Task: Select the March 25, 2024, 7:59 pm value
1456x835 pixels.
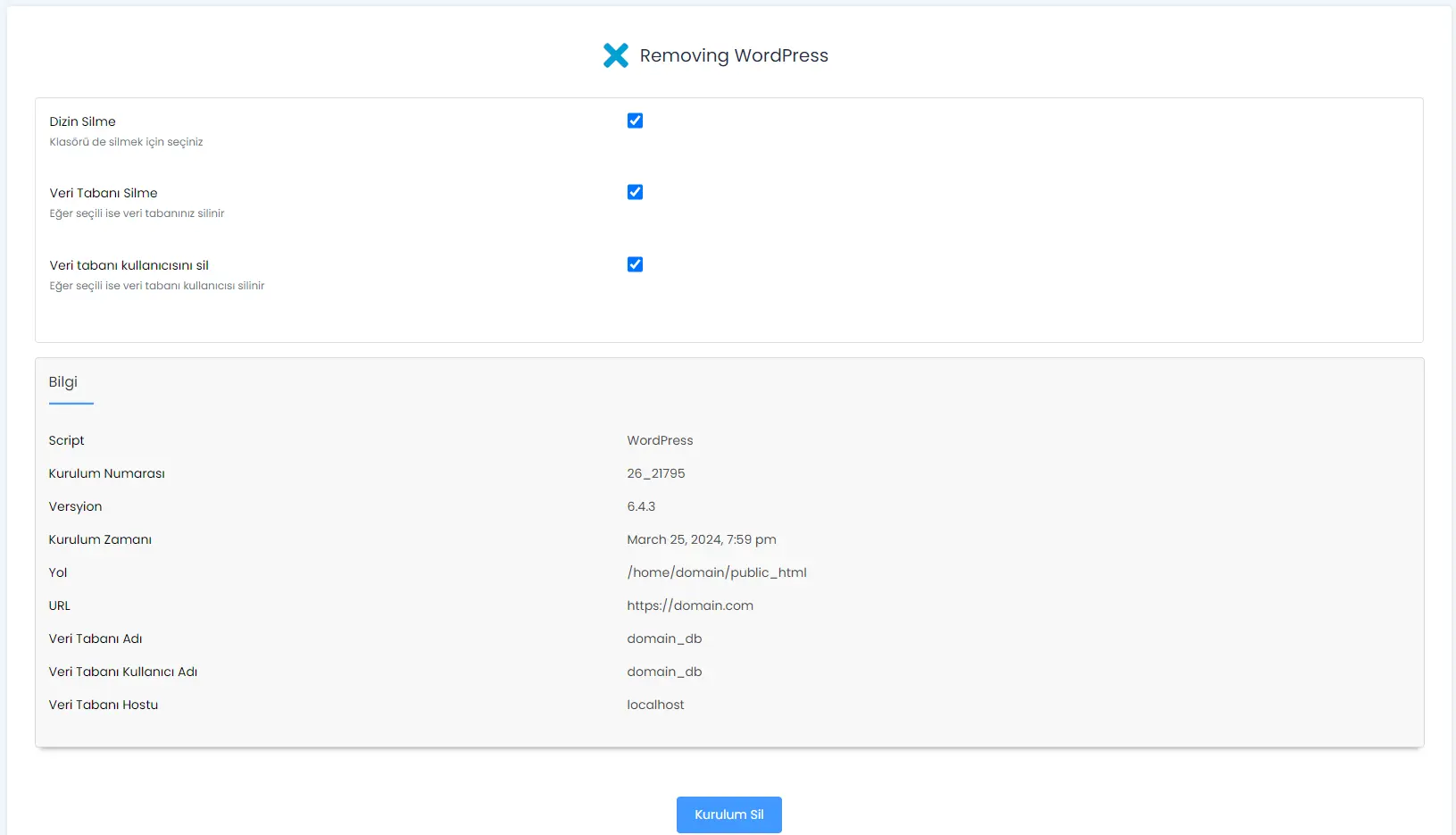Action: pos(702,539)
